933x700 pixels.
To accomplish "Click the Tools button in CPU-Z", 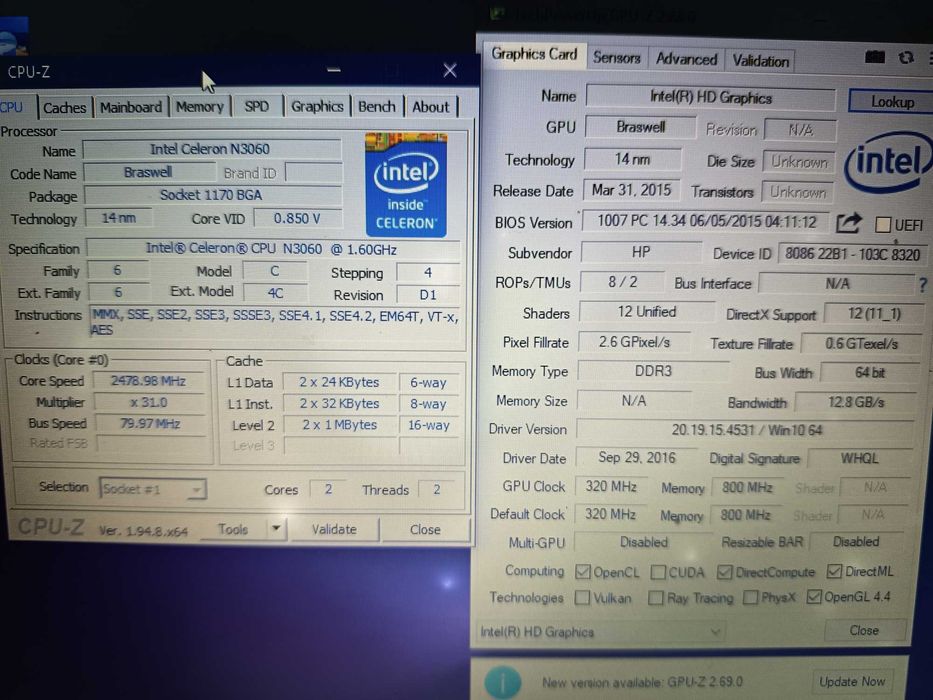I will (x=233, y=529).
